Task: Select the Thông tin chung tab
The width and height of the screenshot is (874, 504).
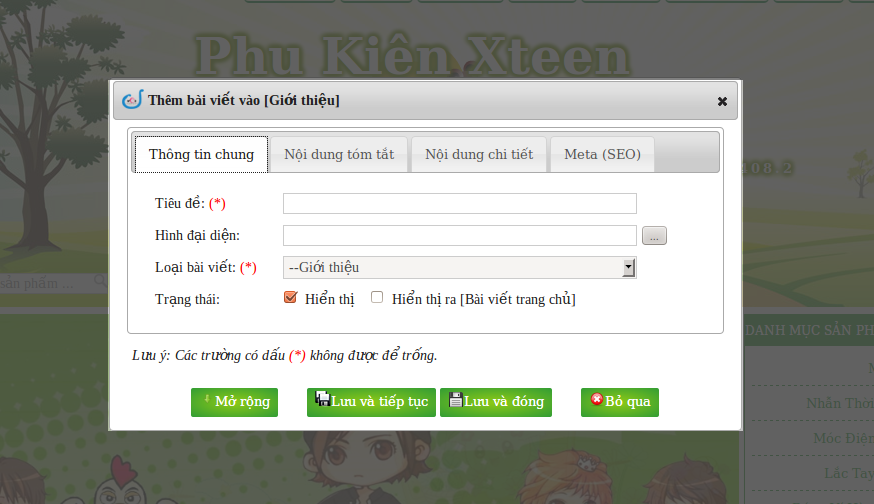Action: coord(201,154)
